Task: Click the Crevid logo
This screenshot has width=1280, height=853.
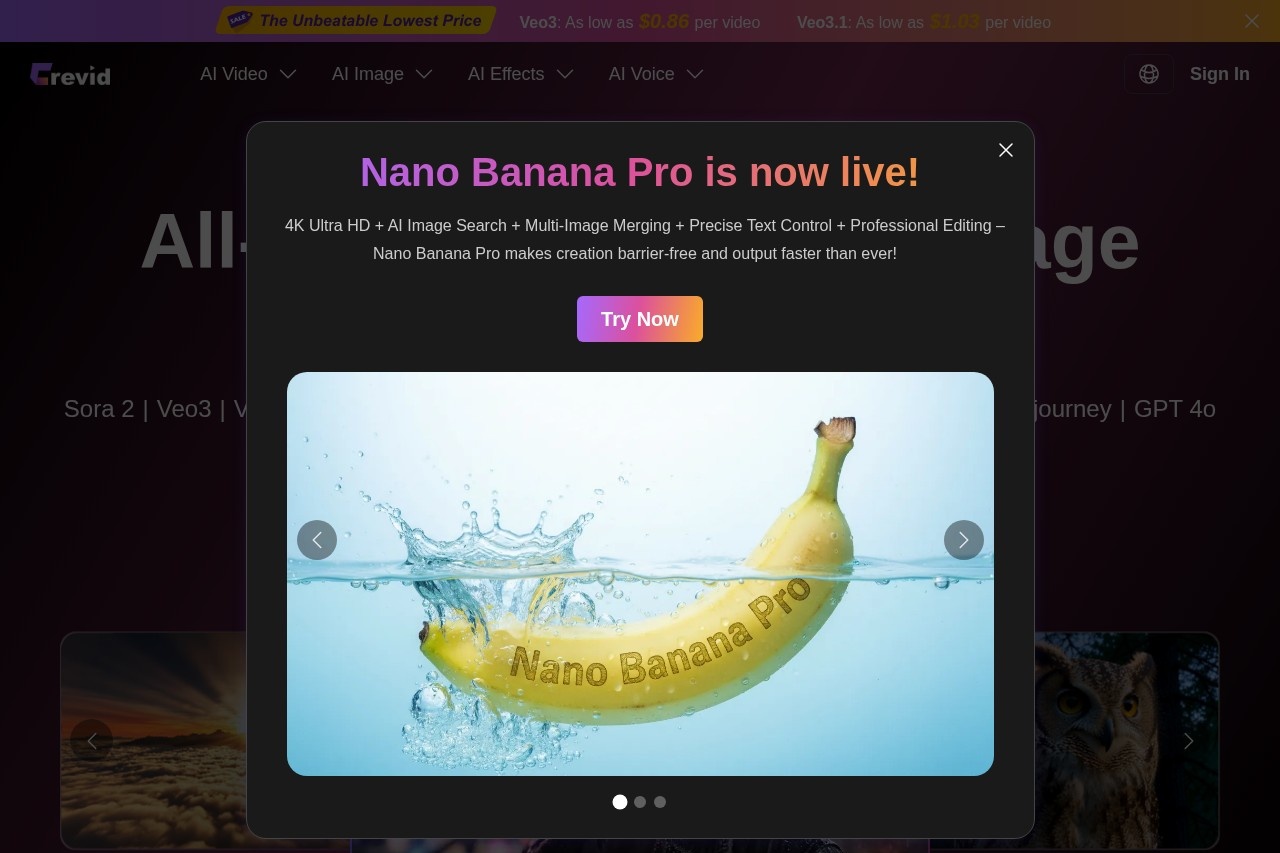Action: pyautogui.click(x=70, y=74)
